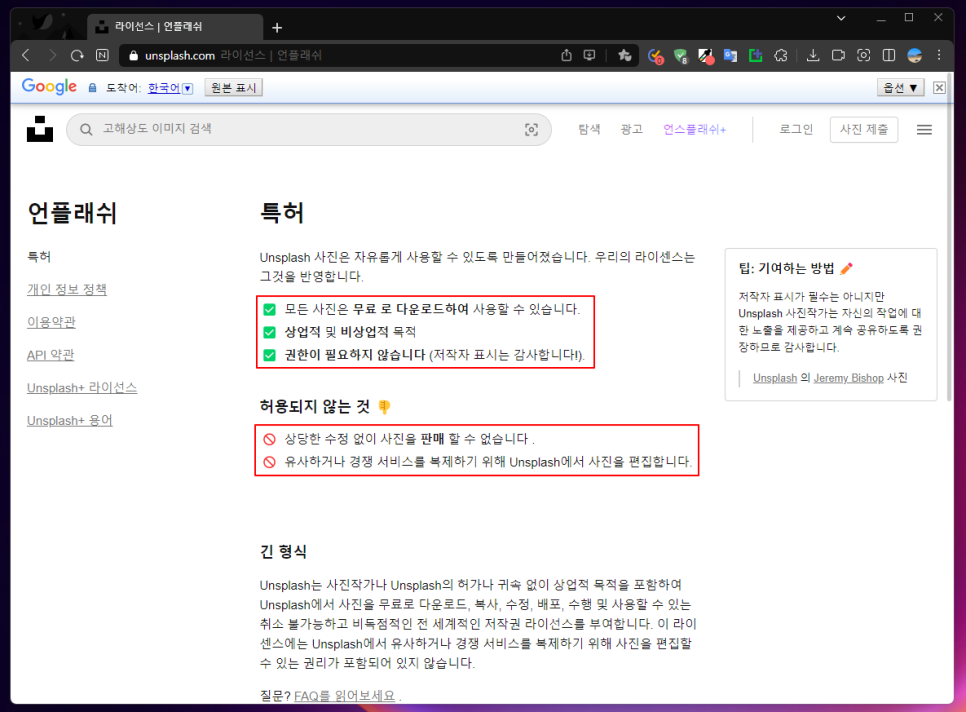
Task: Click the 사진 제출 button
Action: click(x=864, y=129)
